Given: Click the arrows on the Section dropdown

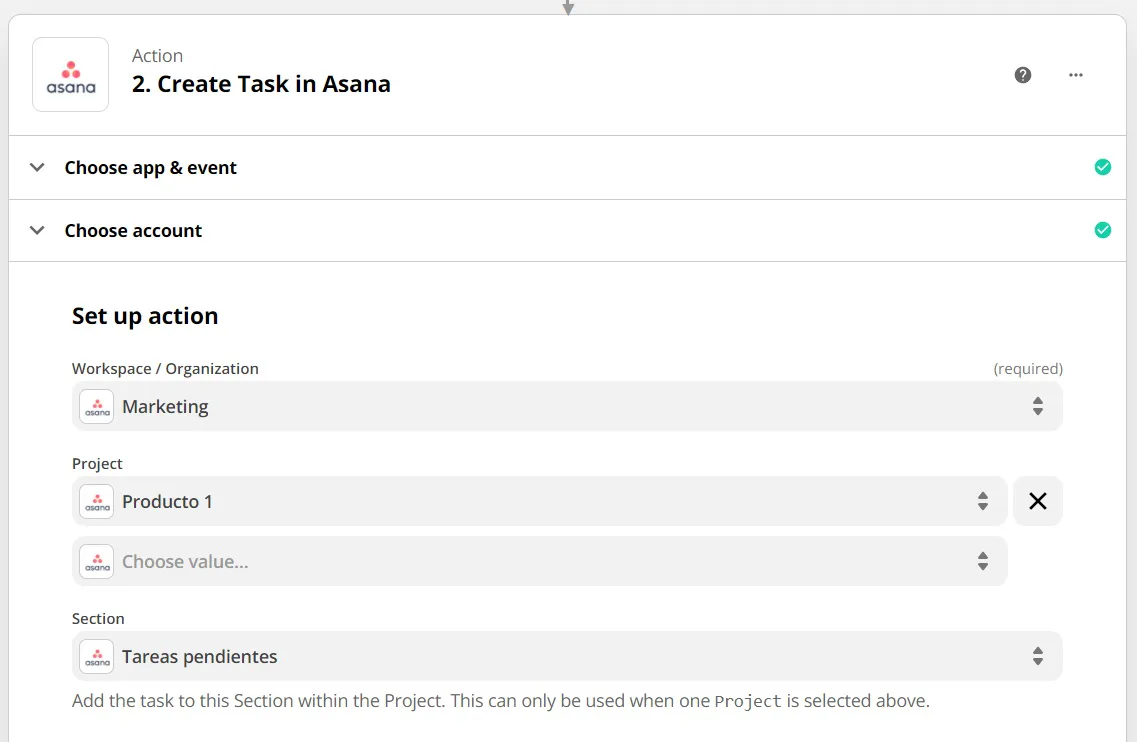Looking at the screenshot, I should tap(1038, 657).
